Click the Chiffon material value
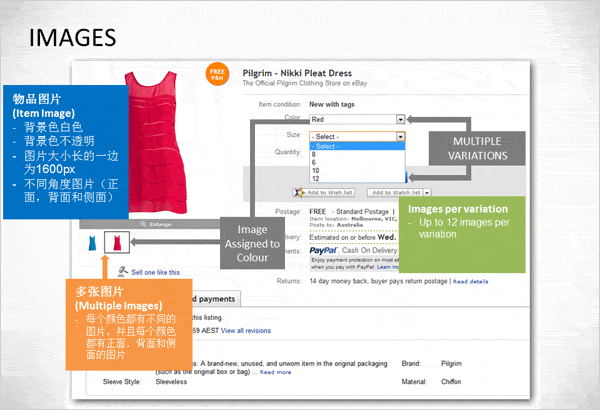 451,382
